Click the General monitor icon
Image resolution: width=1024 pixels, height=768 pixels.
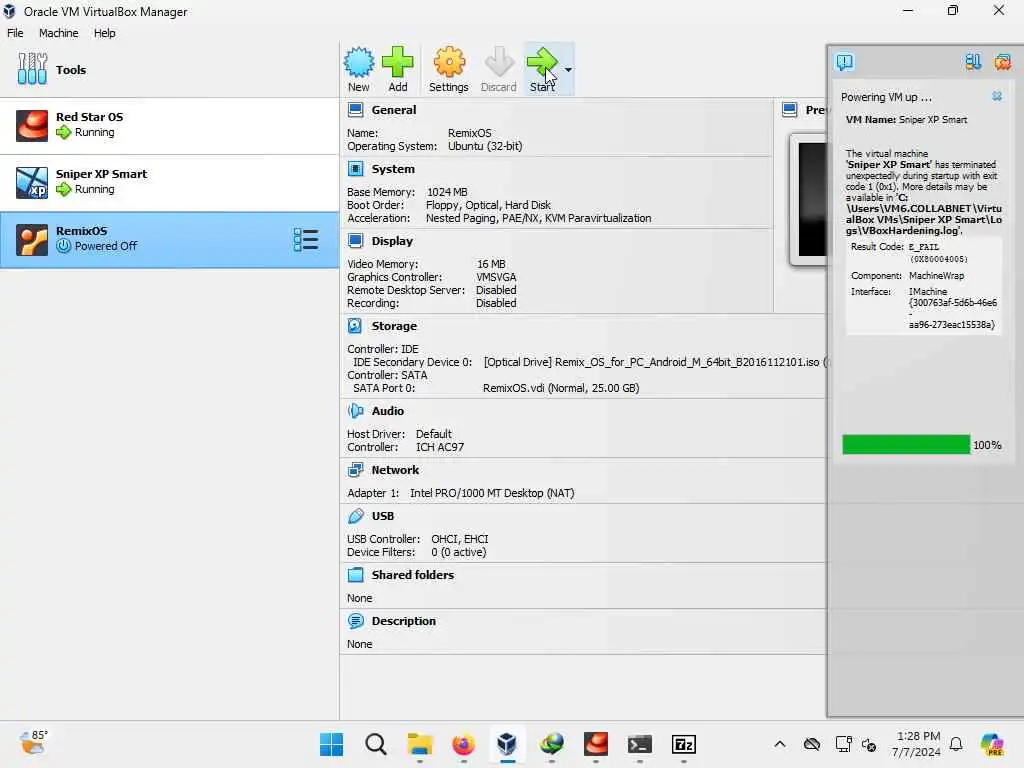tap(355, 110)
